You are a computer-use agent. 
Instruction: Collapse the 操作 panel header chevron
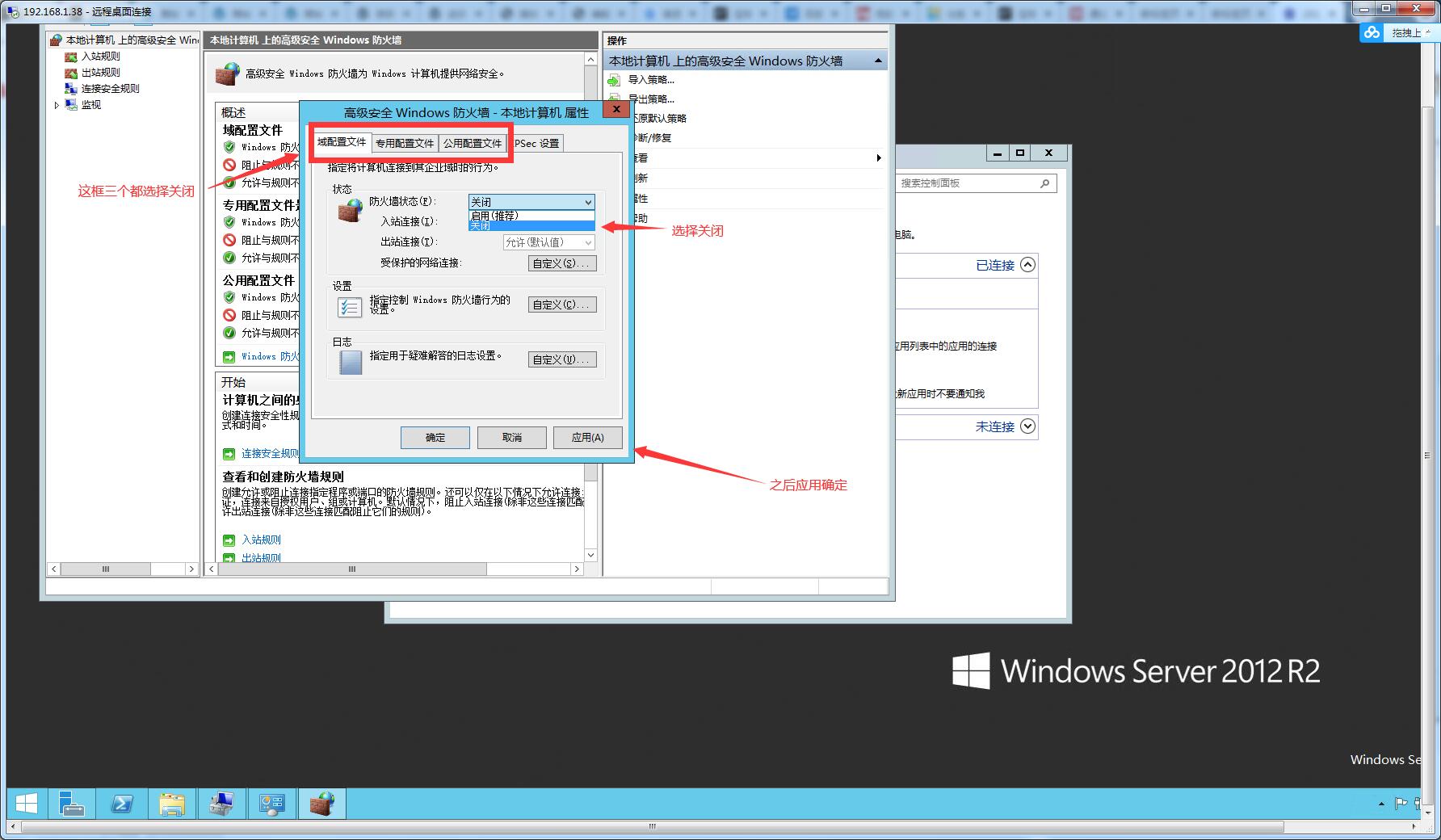point(876,61)
